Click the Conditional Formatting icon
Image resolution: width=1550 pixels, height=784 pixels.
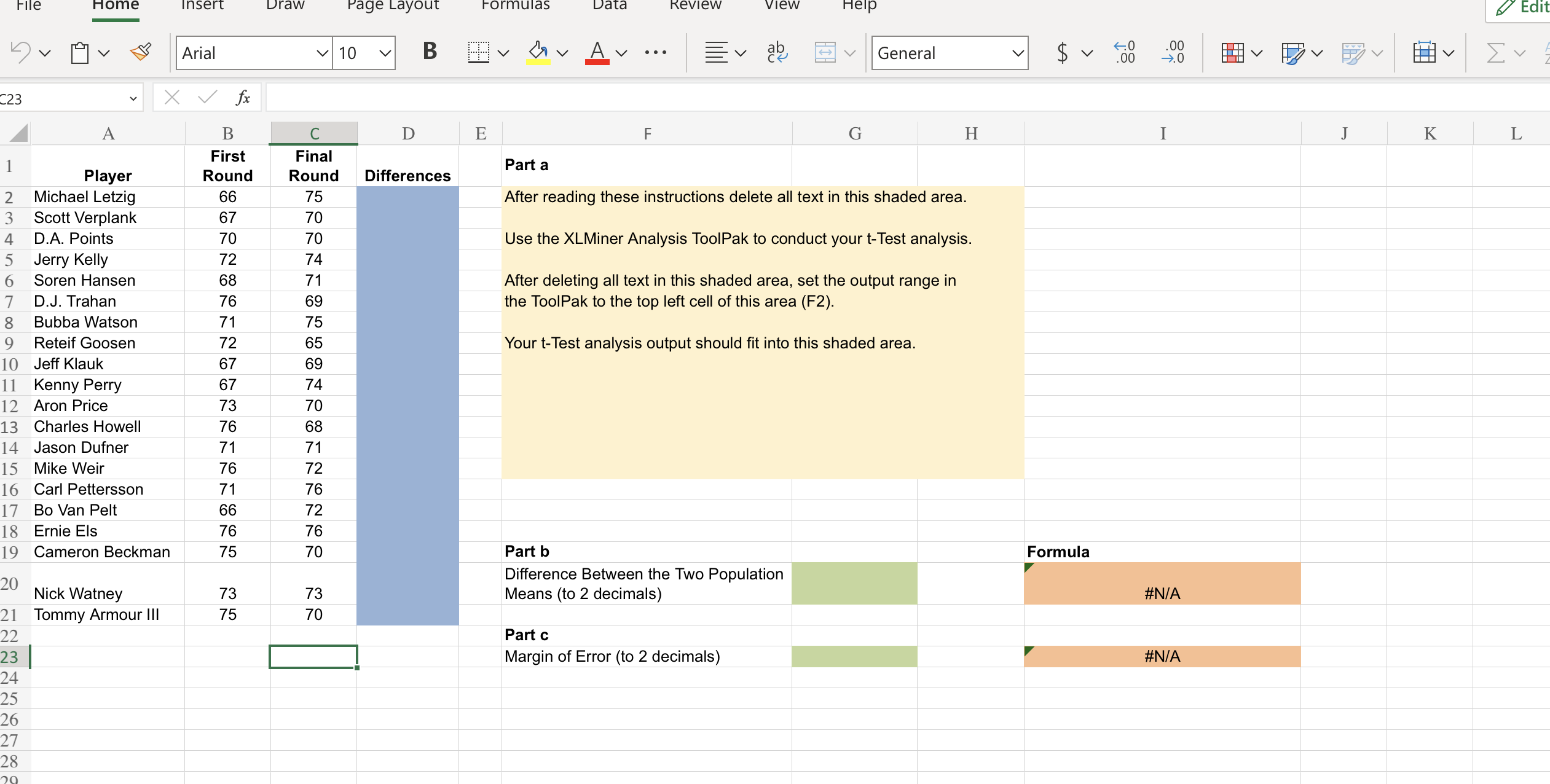point(1232,53)
